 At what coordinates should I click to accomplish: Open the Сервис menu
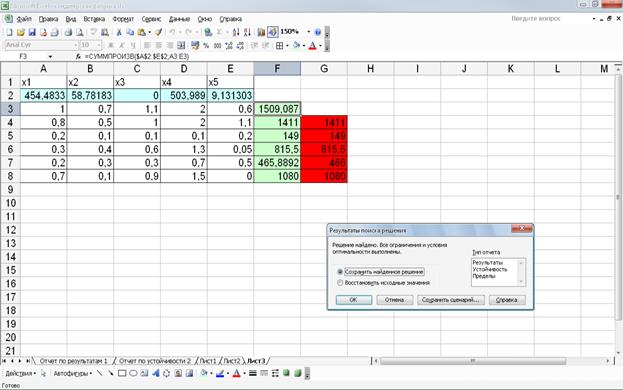tap(151, 19)
